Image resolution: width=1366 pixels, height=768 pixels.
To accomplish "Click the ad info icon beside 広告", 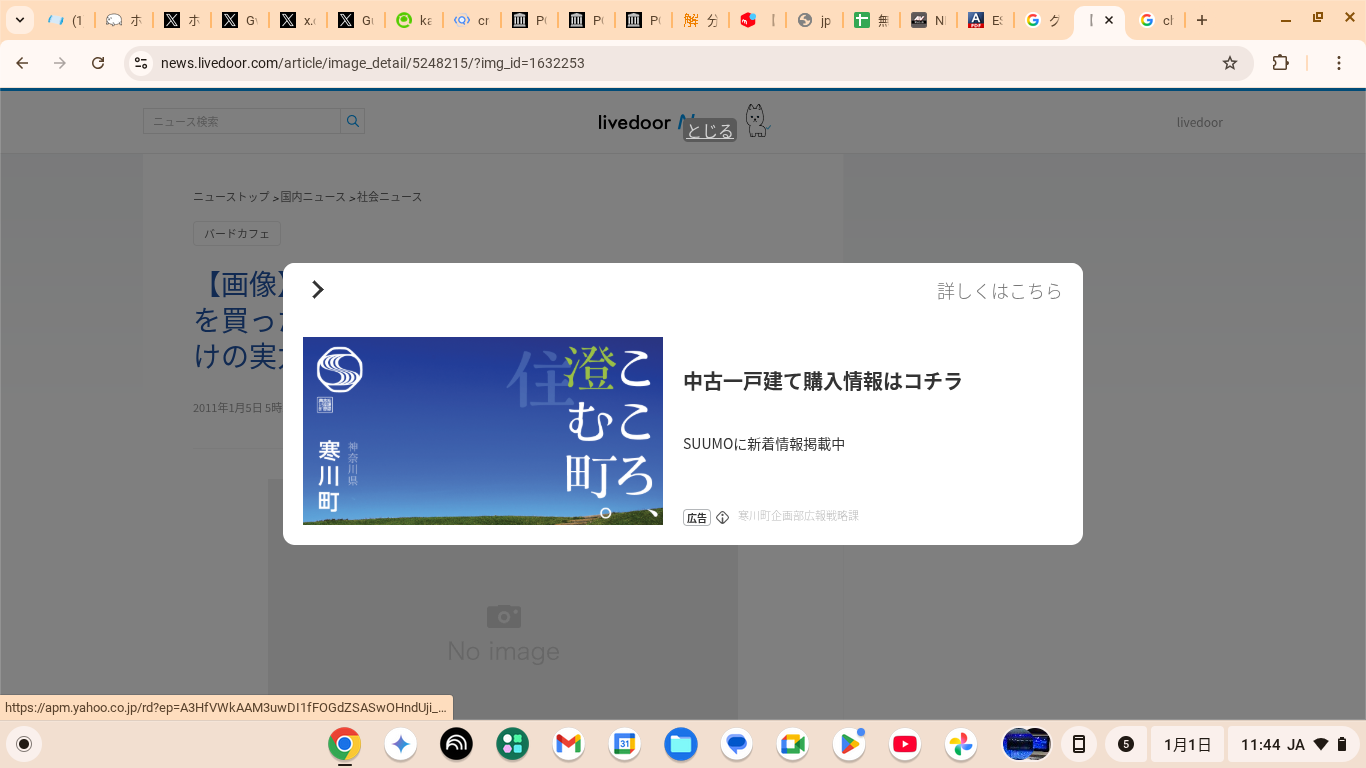I will coord(723,518).
